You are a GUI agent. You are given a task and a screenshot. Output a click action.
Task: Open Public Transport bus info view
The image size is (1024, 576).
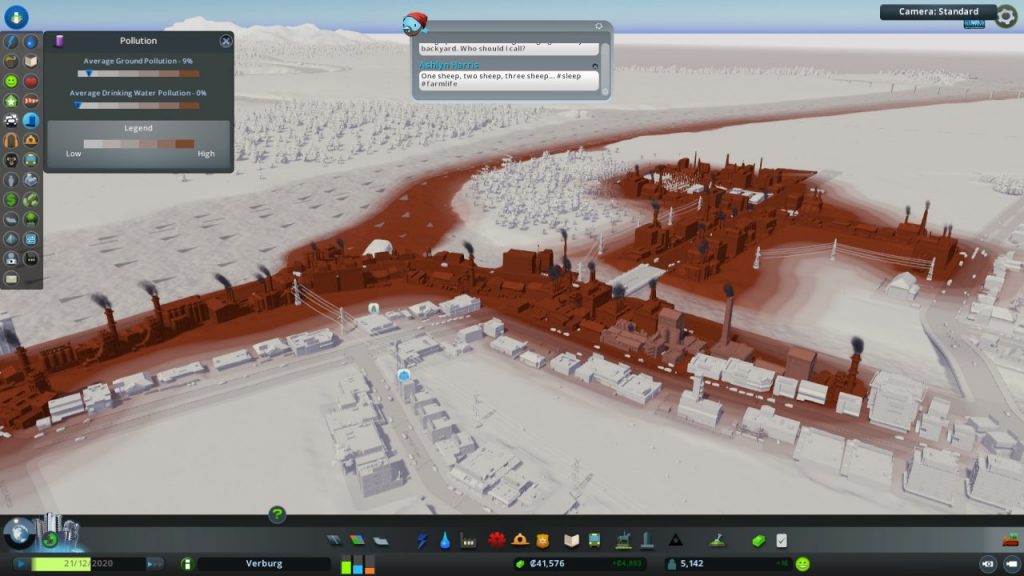click(31, 159)
